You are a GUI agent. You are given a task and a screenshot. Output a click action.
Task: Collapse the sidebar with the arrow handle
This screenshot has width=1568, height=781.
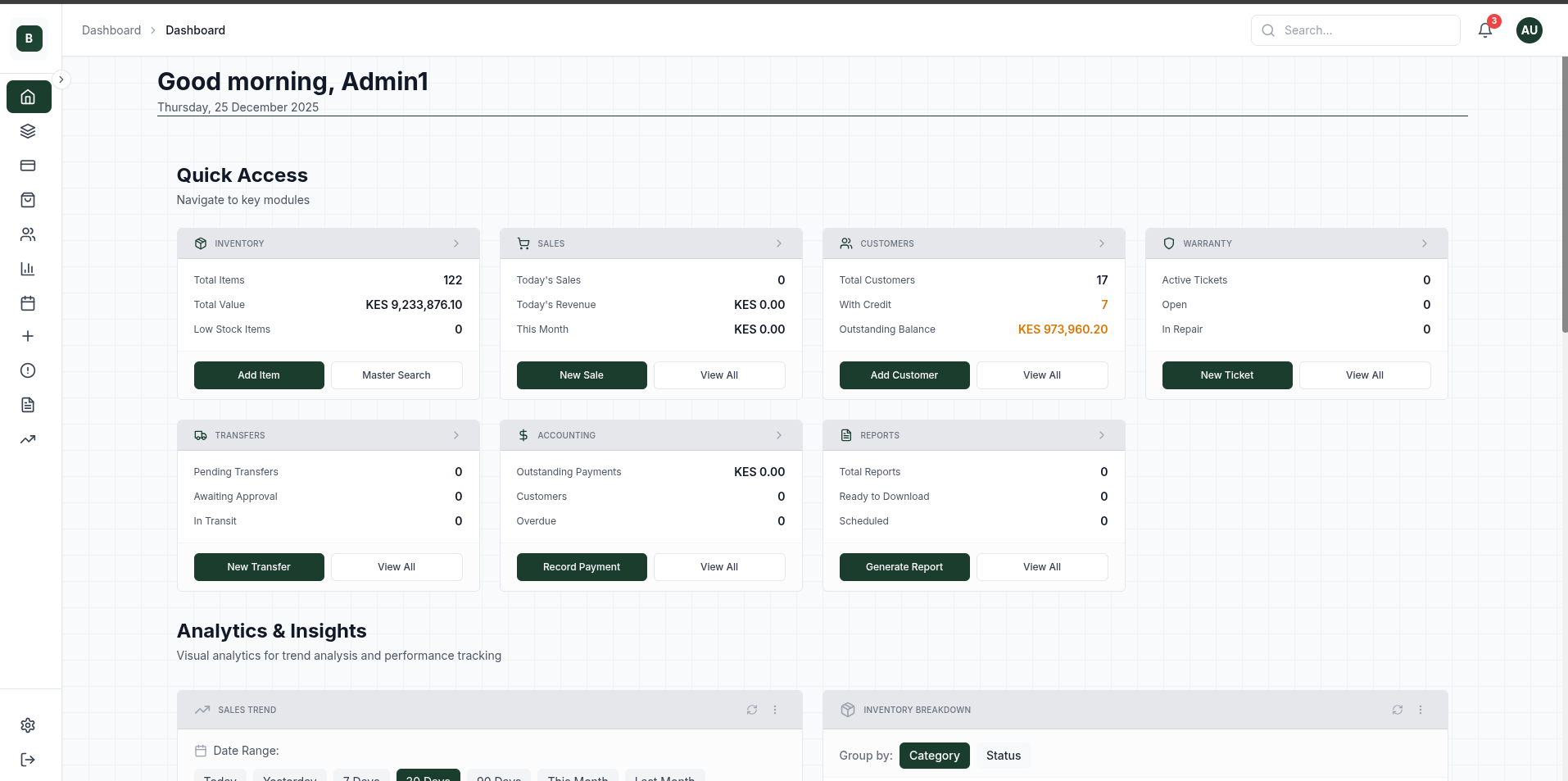61,79
